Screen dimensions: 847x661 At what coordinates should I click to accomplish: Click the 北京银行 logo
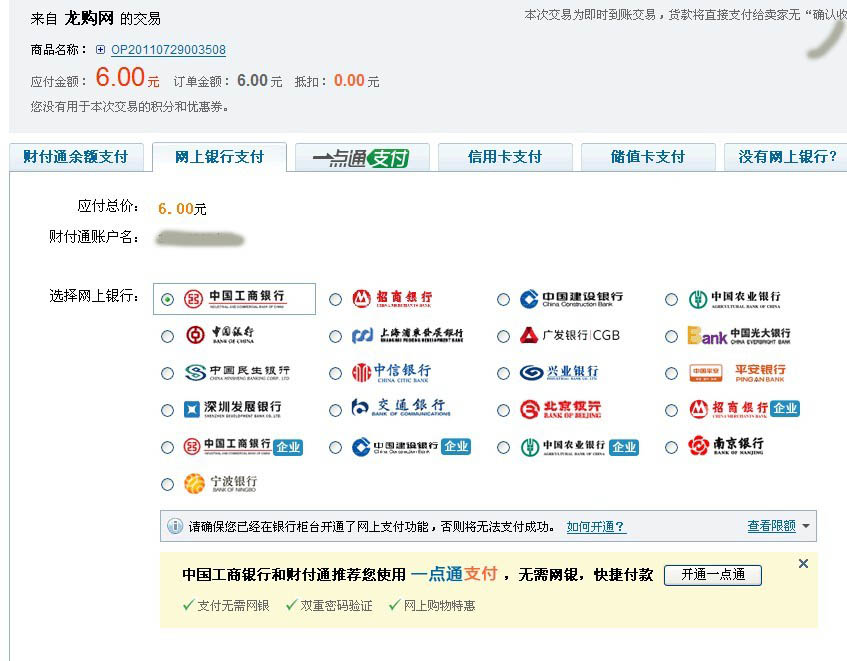pyautogui.click(x=561, y=409)
